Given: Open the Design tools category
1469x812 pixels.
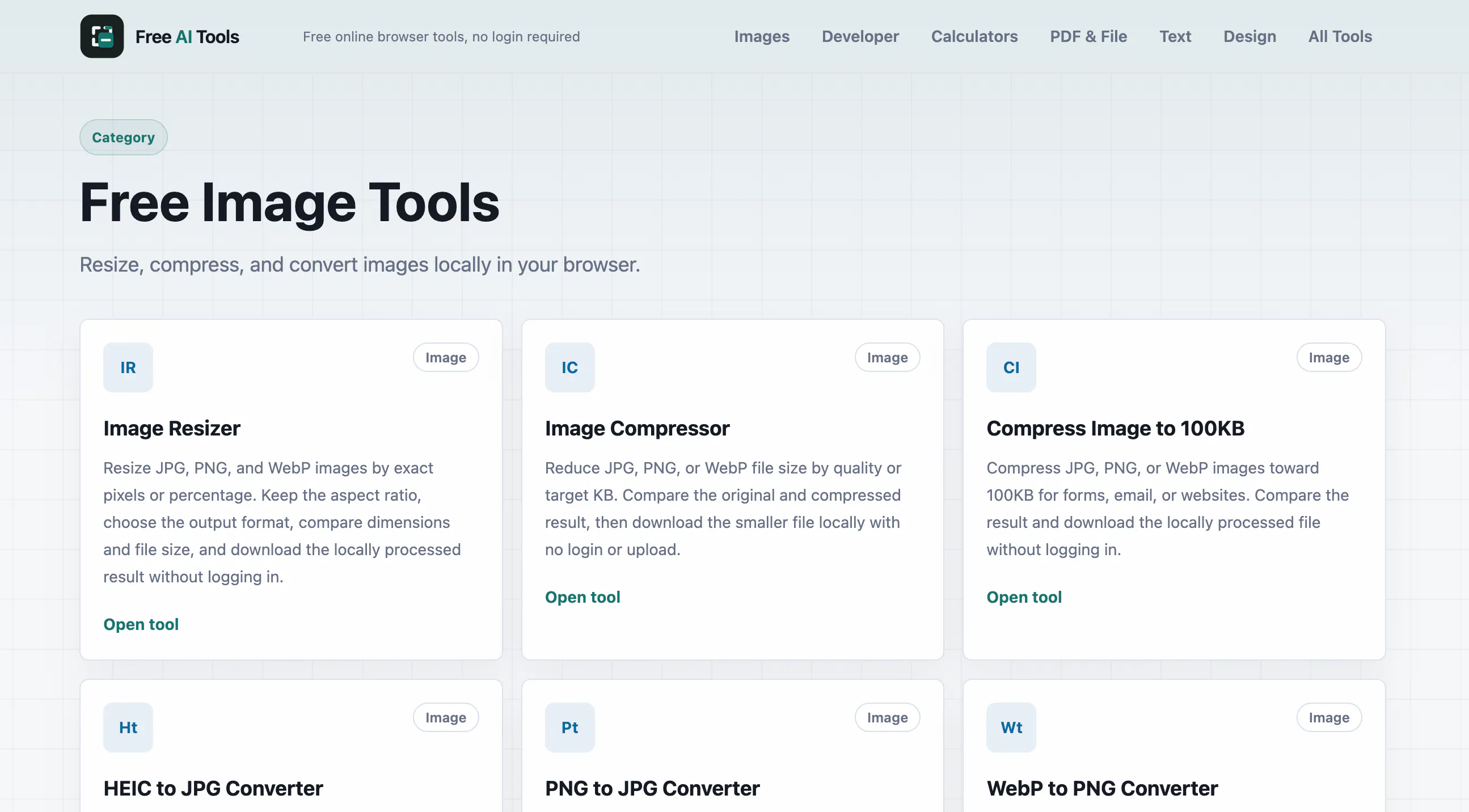Looking at the screenshot, I should (x=1250, y=36).
